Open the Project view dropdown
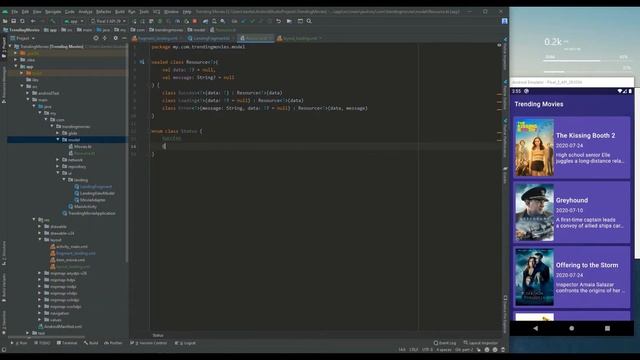This screenshot has width=640, height=360. pyautogui.click(x=23, y=38)
